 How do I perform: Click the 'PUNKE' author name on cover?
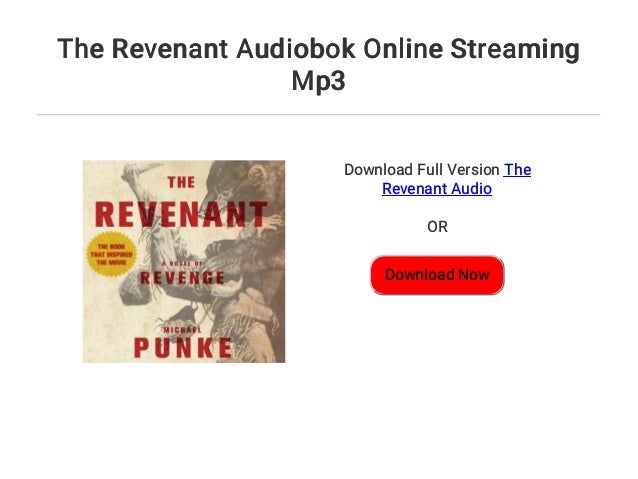coord(184,348)
